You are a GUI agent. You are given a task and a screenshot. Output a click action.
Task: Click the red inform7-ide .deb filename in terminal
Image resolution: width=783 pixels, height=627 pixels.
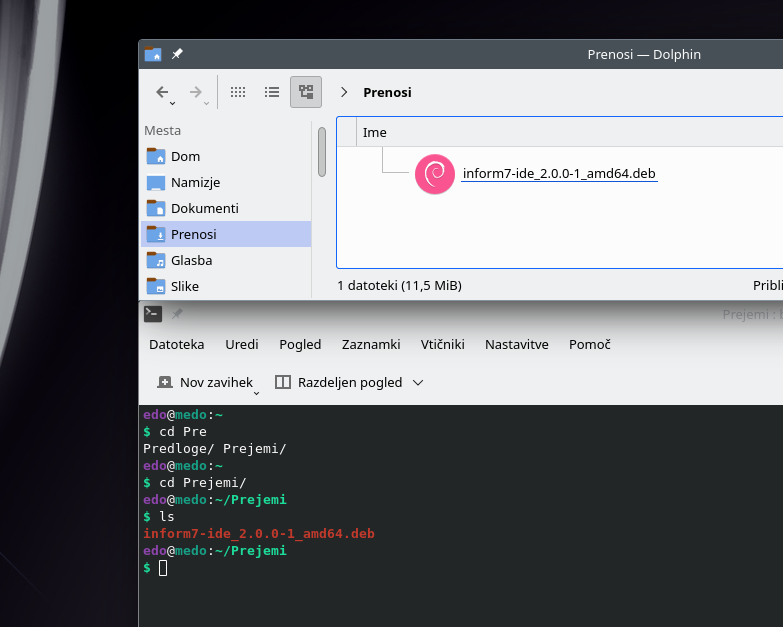click(259, 534)
